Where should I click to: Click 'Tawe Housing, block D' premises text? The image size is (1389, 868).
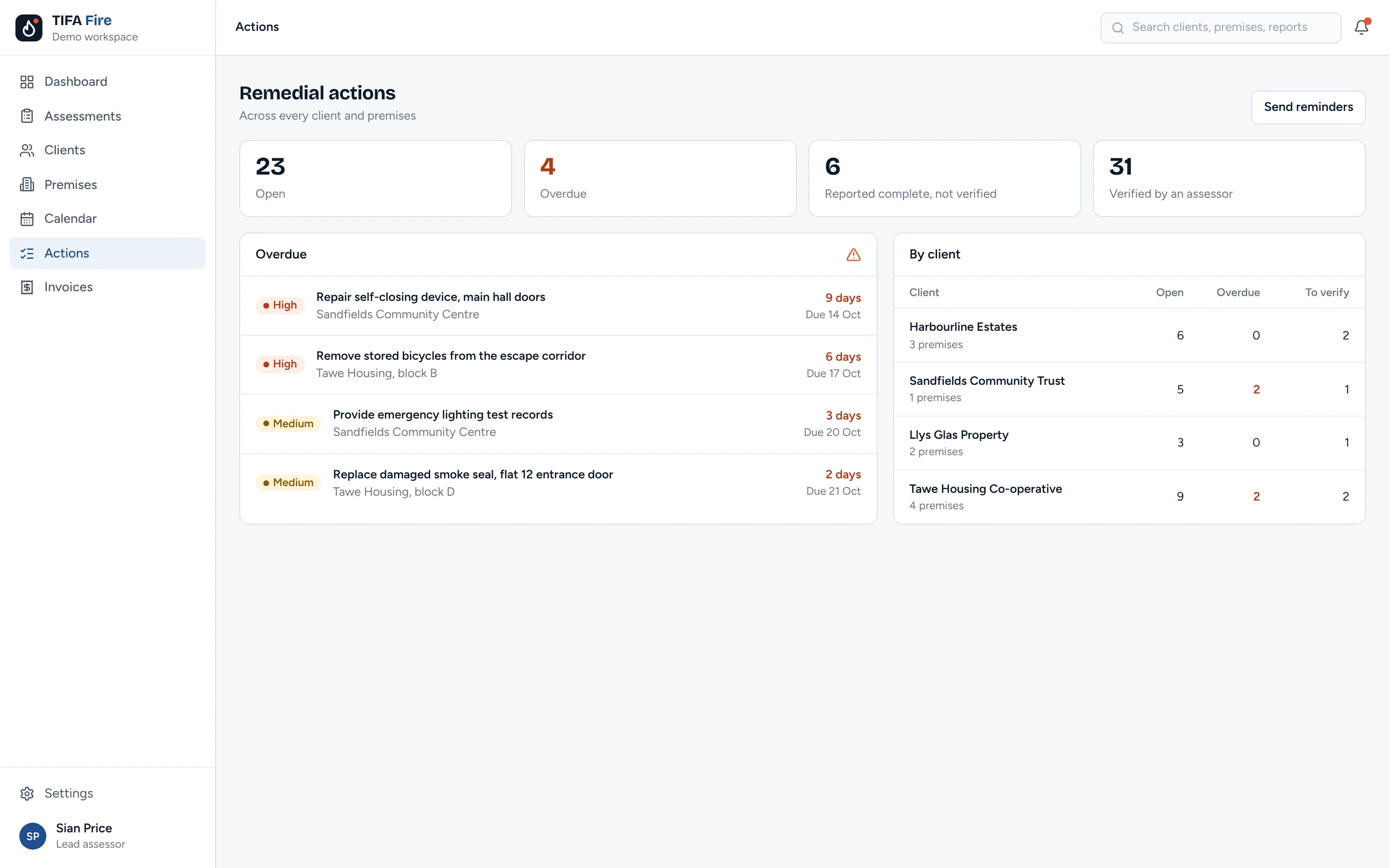tap(394, 492)
